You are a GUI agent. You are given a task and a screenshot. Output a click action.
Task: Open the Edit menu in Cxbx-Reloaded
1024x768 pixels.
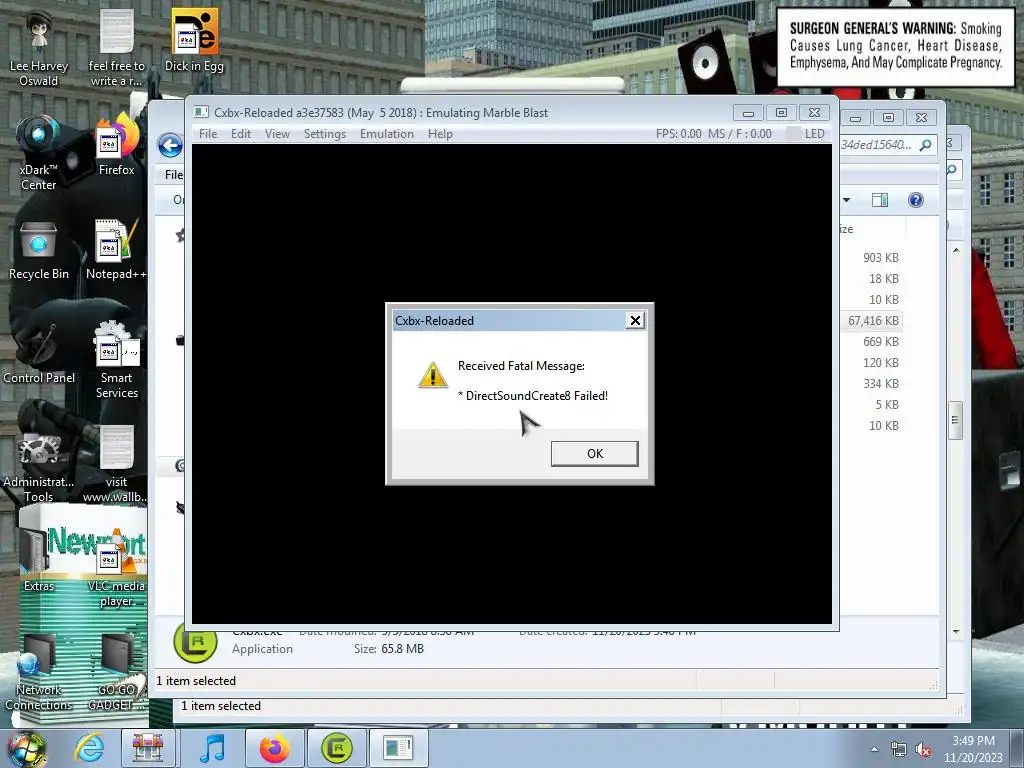pyautogui.click(x=240, y=133)
